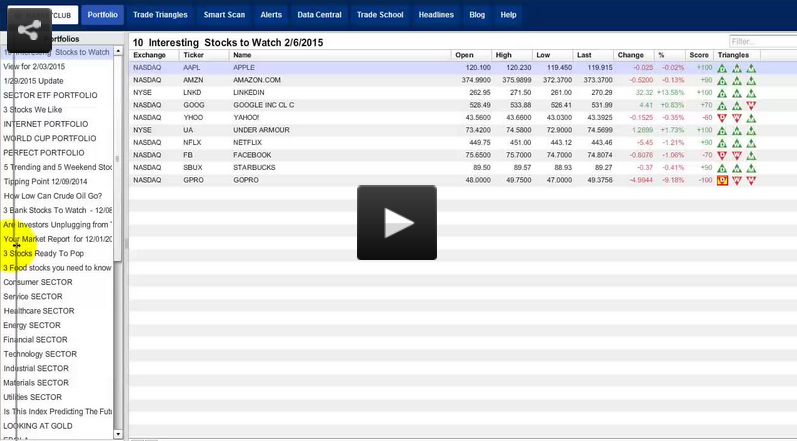Click AAPL daily trade triangle

pyautogui.click(x=751, y=68)
